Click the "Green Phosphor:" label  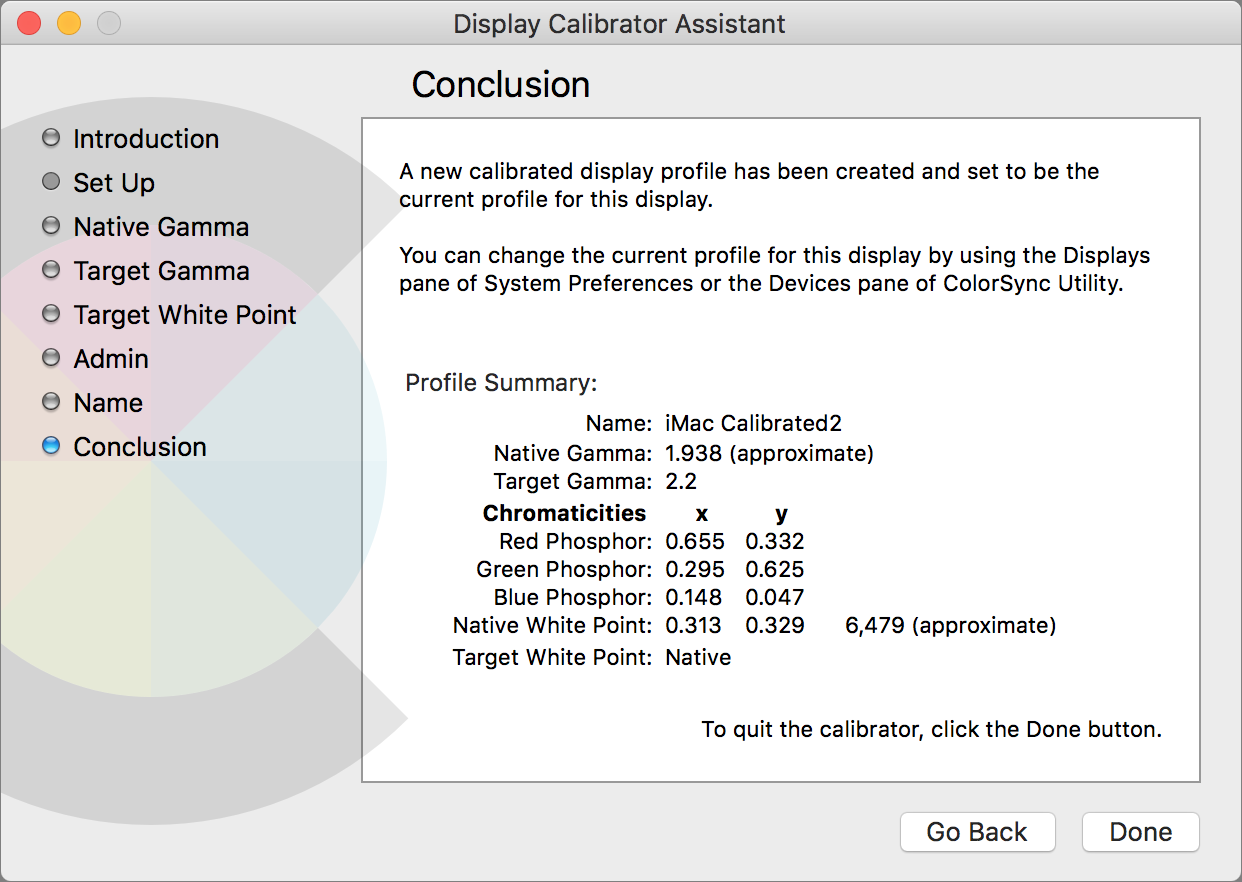coord(565,570)
